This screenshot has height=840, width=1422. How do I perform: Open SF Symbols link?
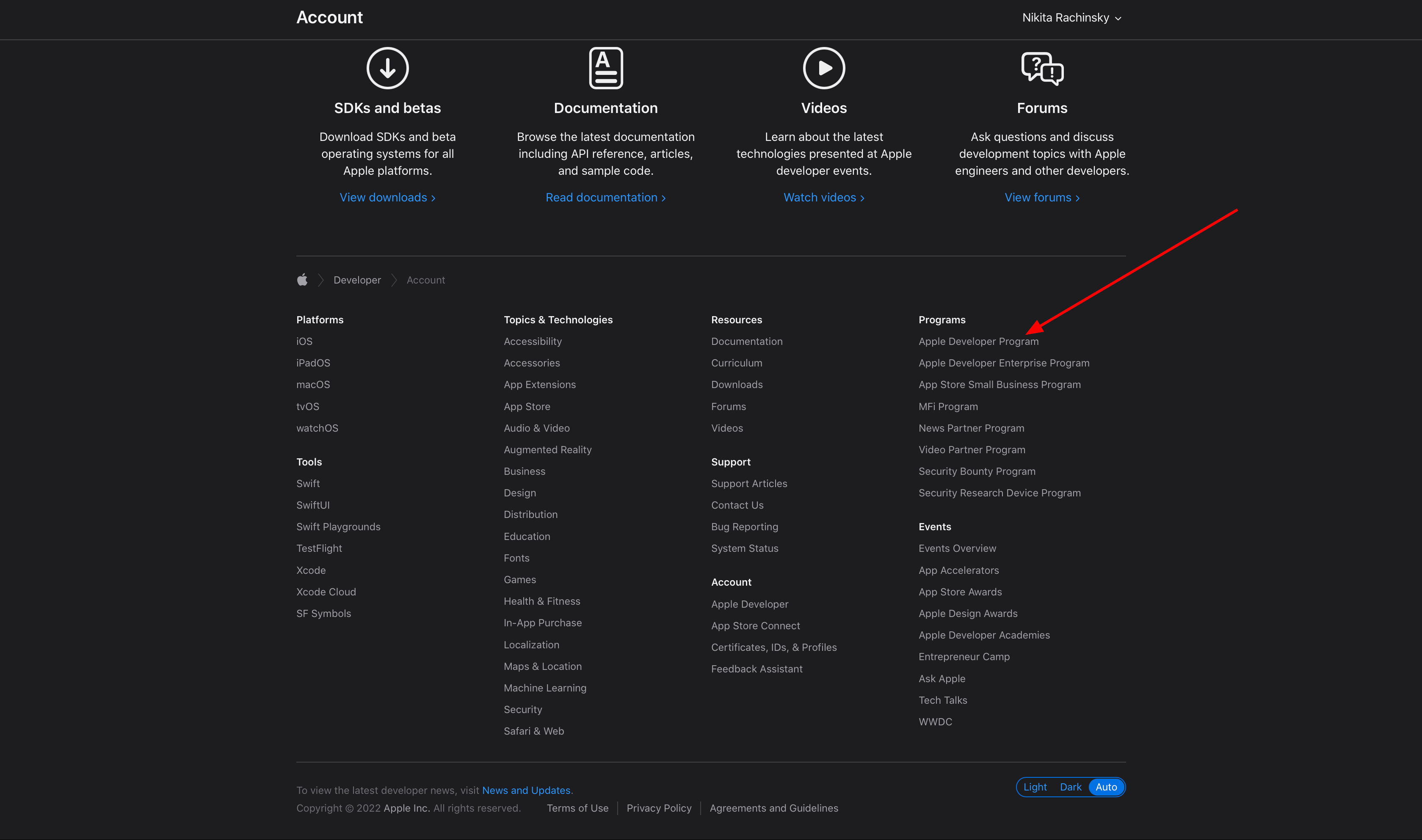tap(324, 613)
